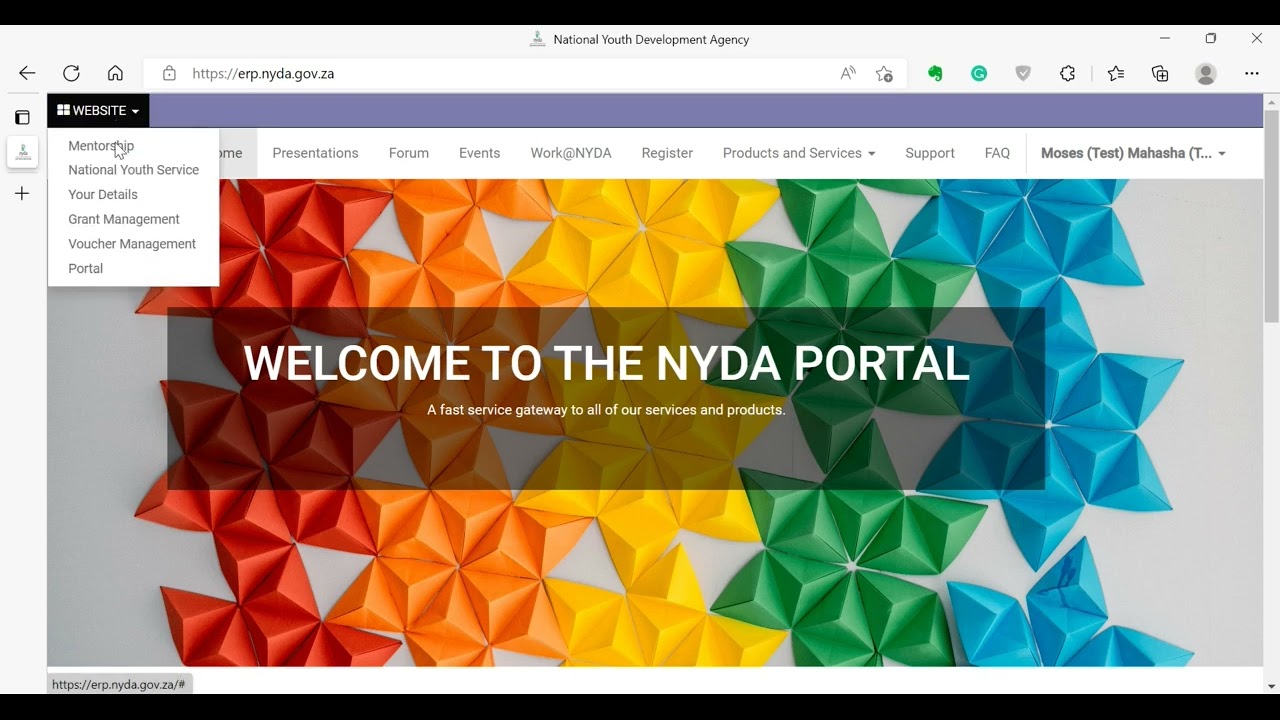
Task: Open the Forum page
Action: coord(409,153)
